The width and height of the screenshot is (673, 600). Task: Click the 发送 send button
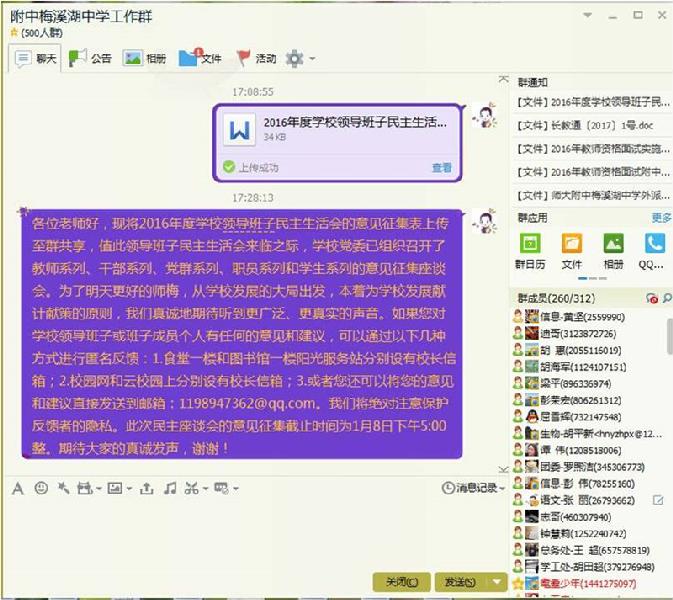click(x=458, y=582)
